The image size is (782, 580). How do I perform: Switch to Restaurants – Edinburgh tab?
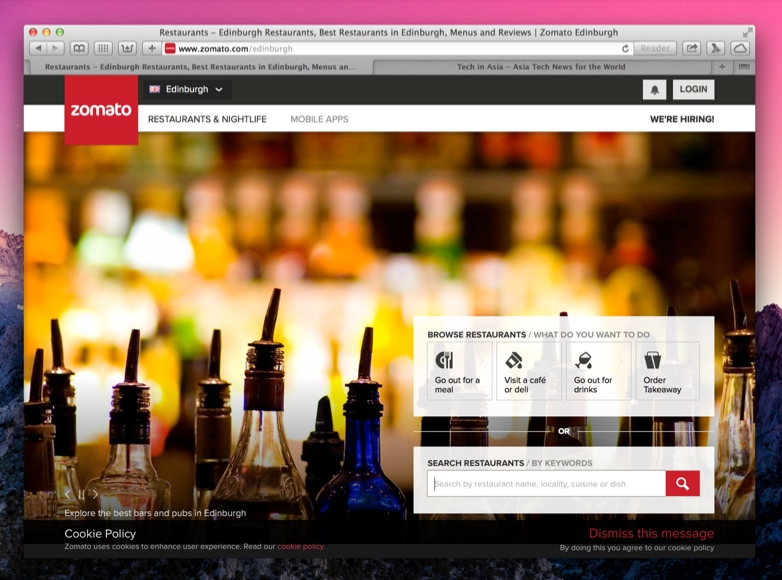tap(200, 67)
